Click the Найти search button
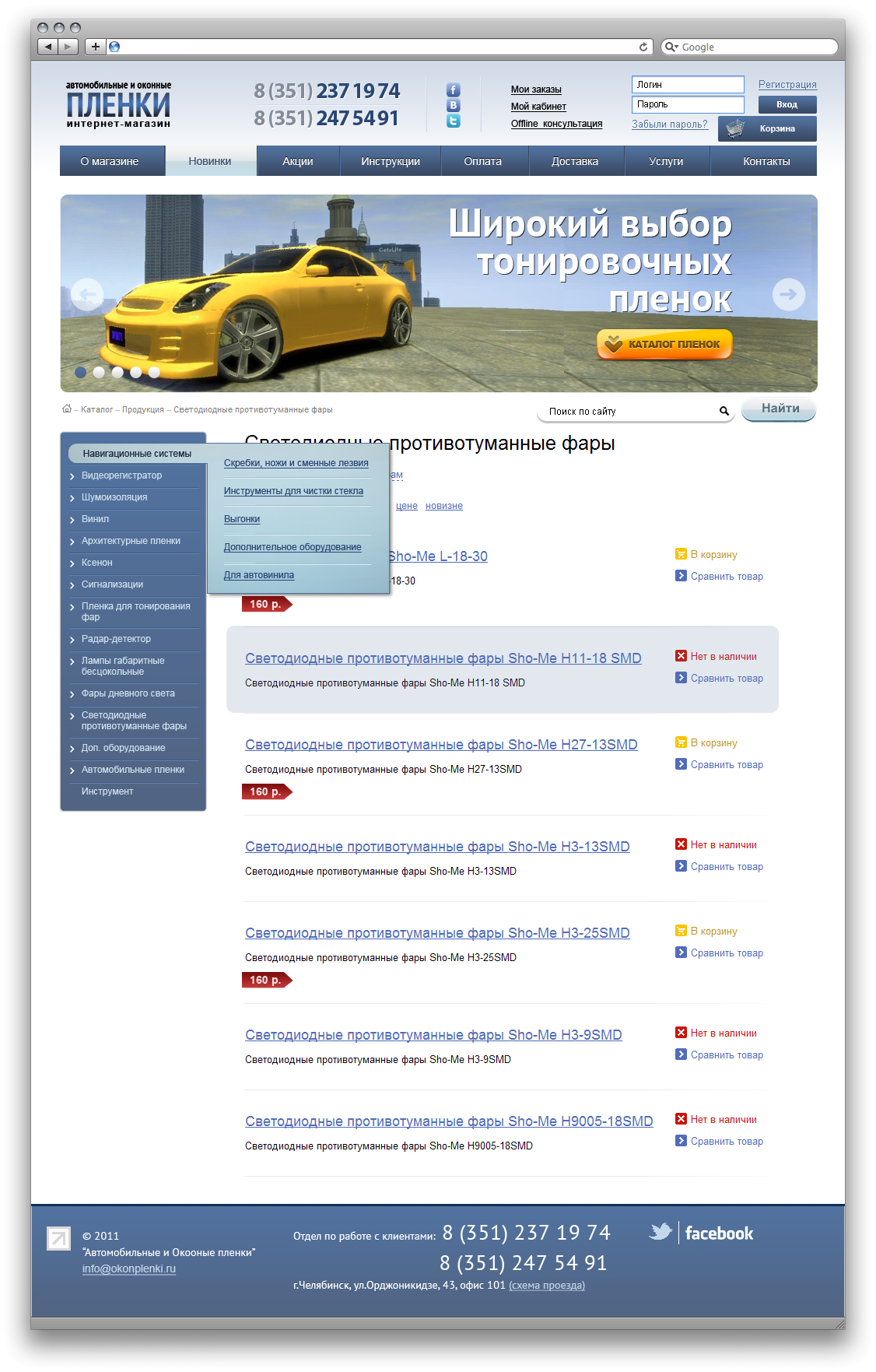 (x=779, y=409)
